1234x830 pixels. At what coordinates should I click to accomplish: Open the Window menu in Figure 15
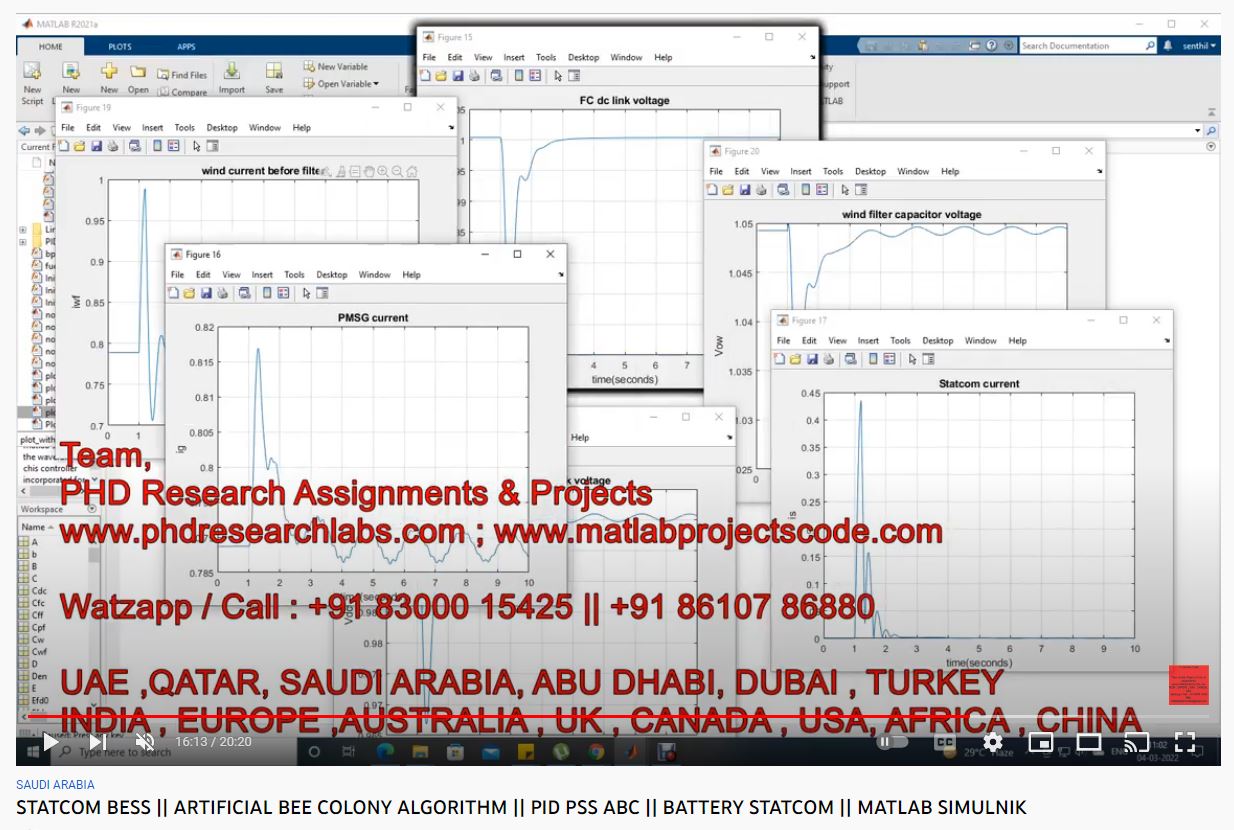point(626,57)
